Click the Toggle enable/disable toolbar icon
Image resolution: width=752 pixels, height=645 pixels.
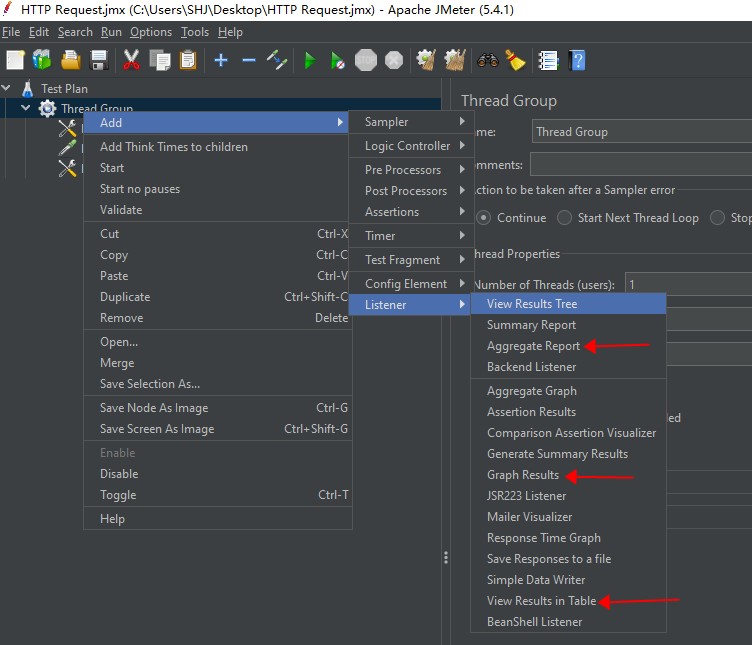(x=277, y=60)
